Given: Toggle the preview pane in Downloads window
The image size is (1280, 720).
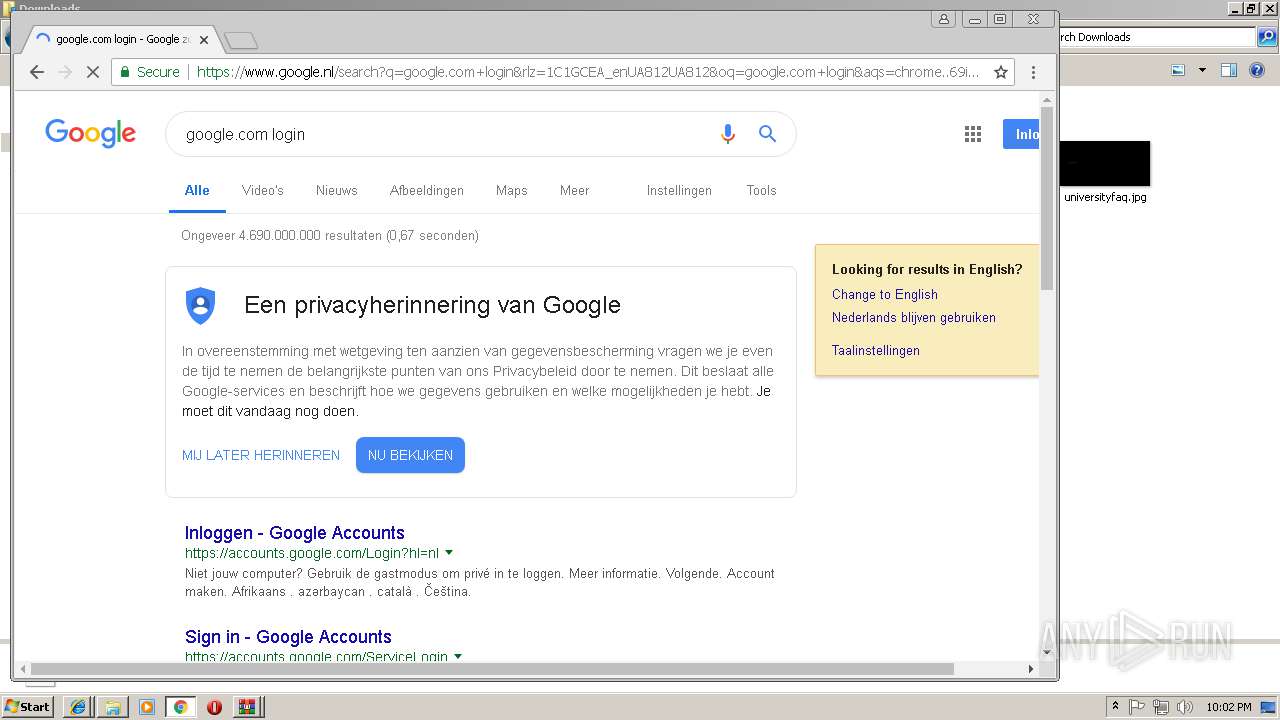Looking at the screenshot, I should 1229,71.
